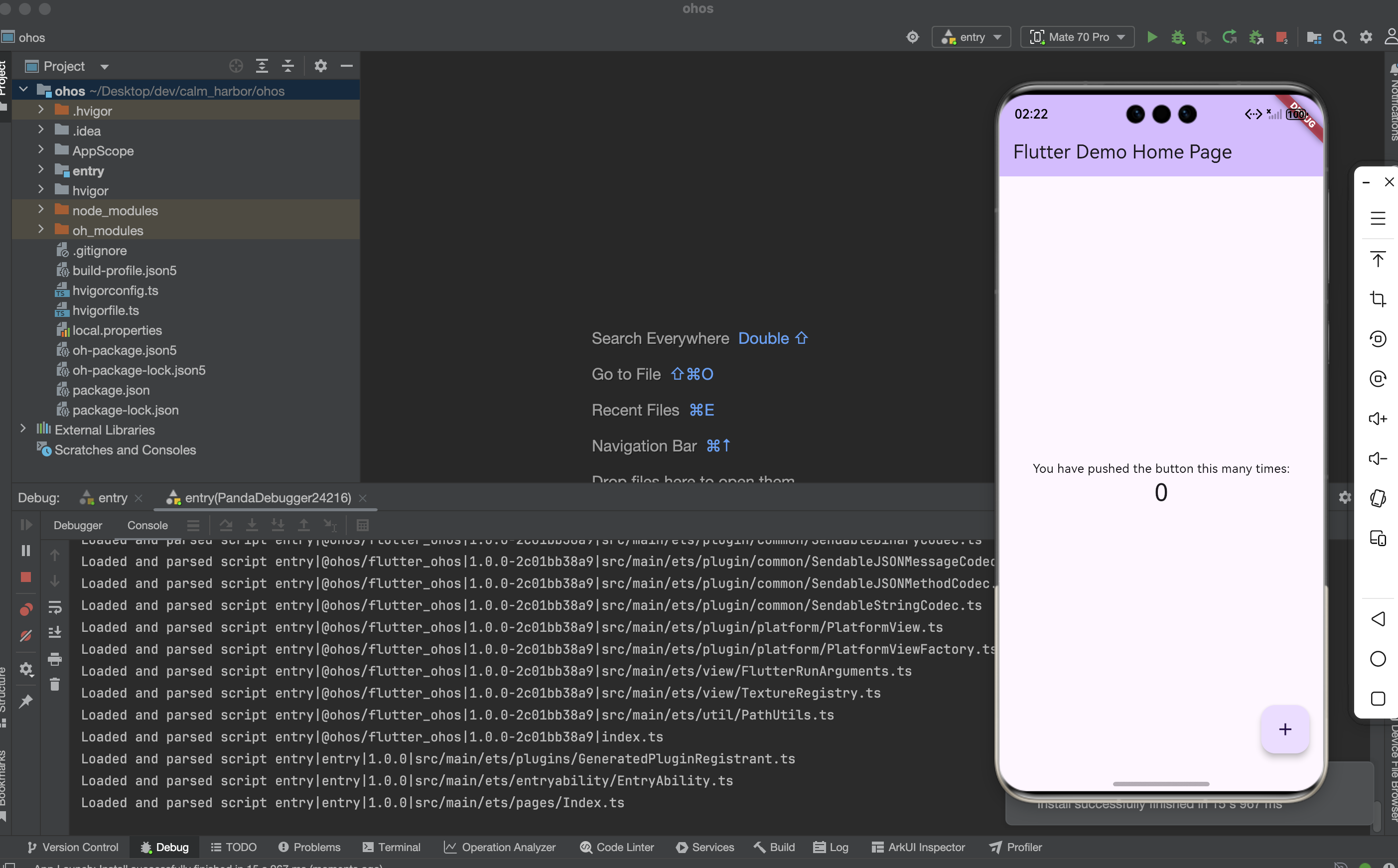
Task: Toggle scroll to end in console
Action: [54, 633]
